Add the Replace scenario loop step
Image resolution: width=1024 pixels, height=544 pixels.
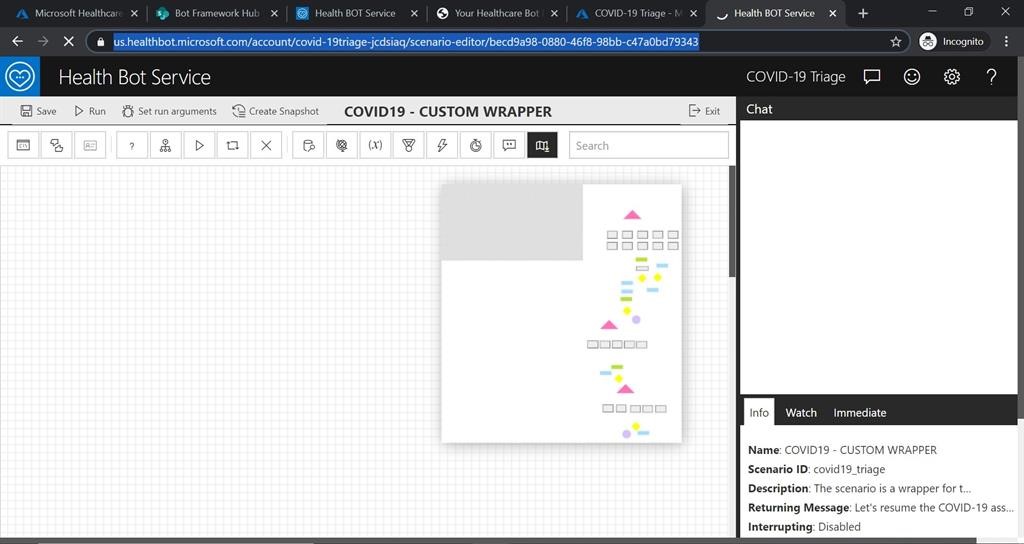(x=232, y=146)
